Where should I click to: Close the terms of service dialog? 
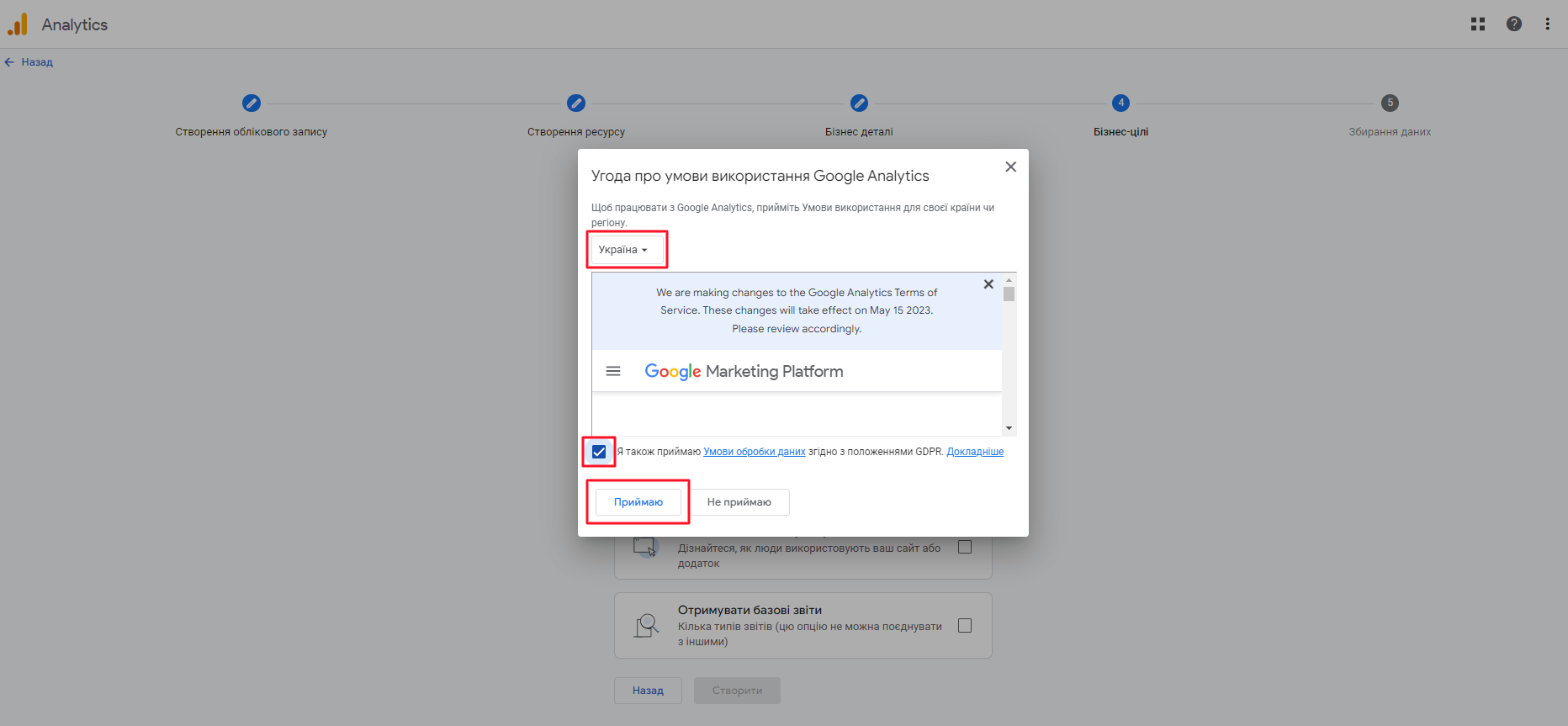click(x=1011, y=167)
